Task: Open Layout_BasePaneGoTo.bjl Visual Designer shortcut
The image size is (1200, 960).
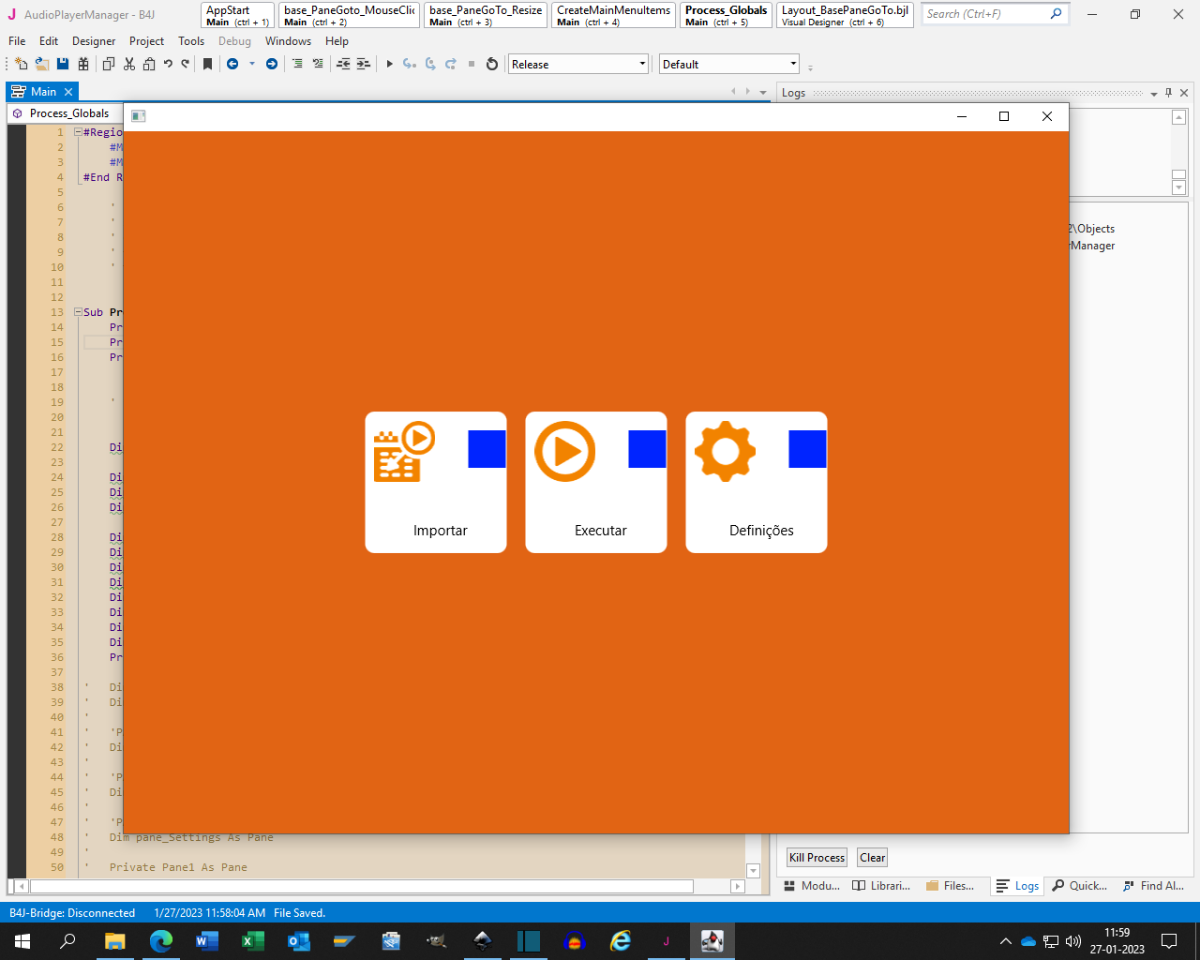Action: [844, 15]
